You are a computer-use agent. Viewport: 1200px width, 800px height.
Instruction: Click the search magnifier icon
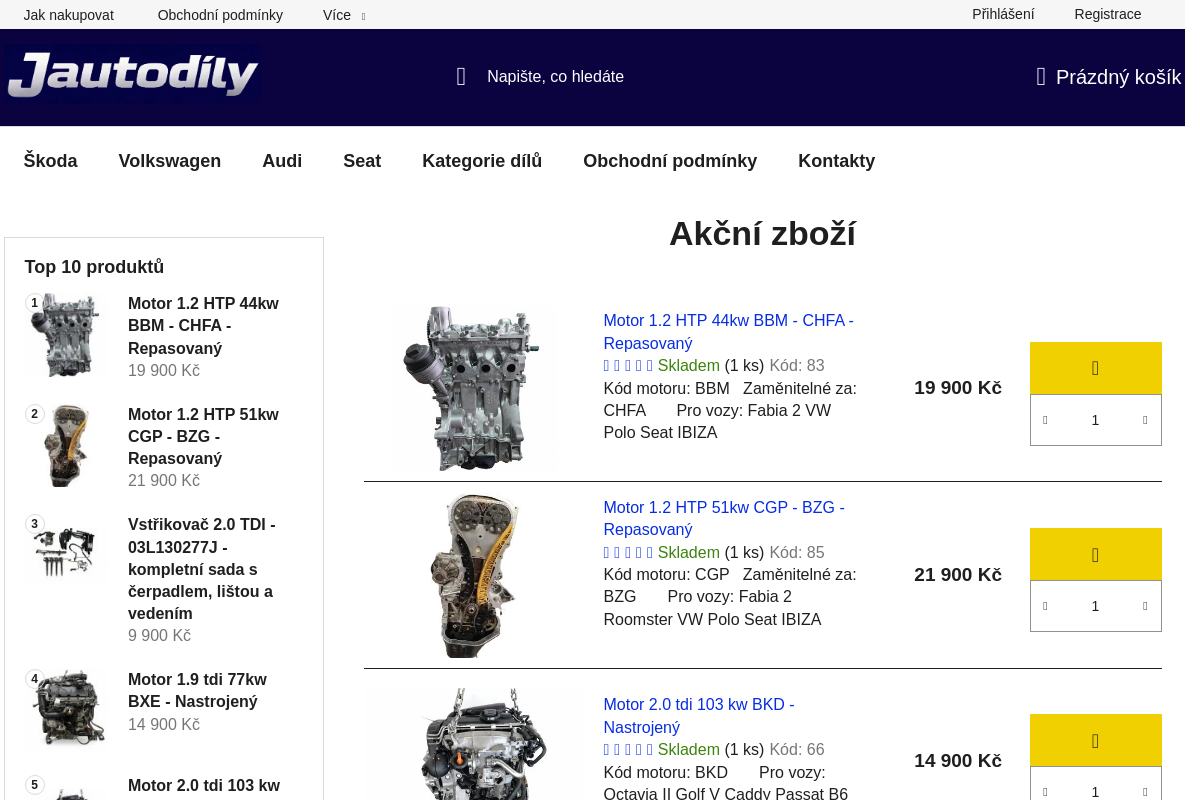pos(461,77)
